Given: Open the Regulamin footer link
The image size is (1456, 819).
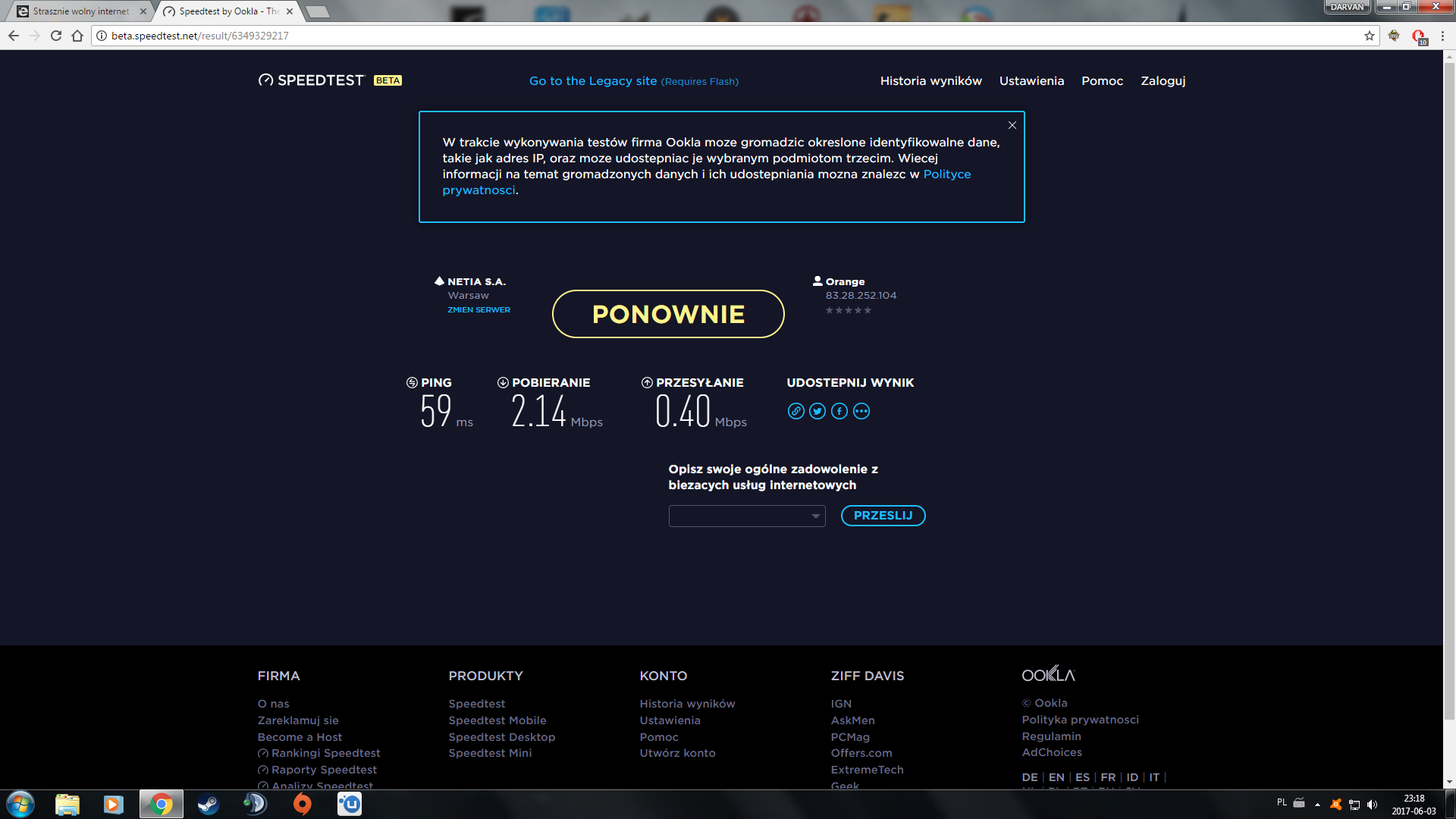Looking at the screenshot, I should click(x=1051, y=736).
